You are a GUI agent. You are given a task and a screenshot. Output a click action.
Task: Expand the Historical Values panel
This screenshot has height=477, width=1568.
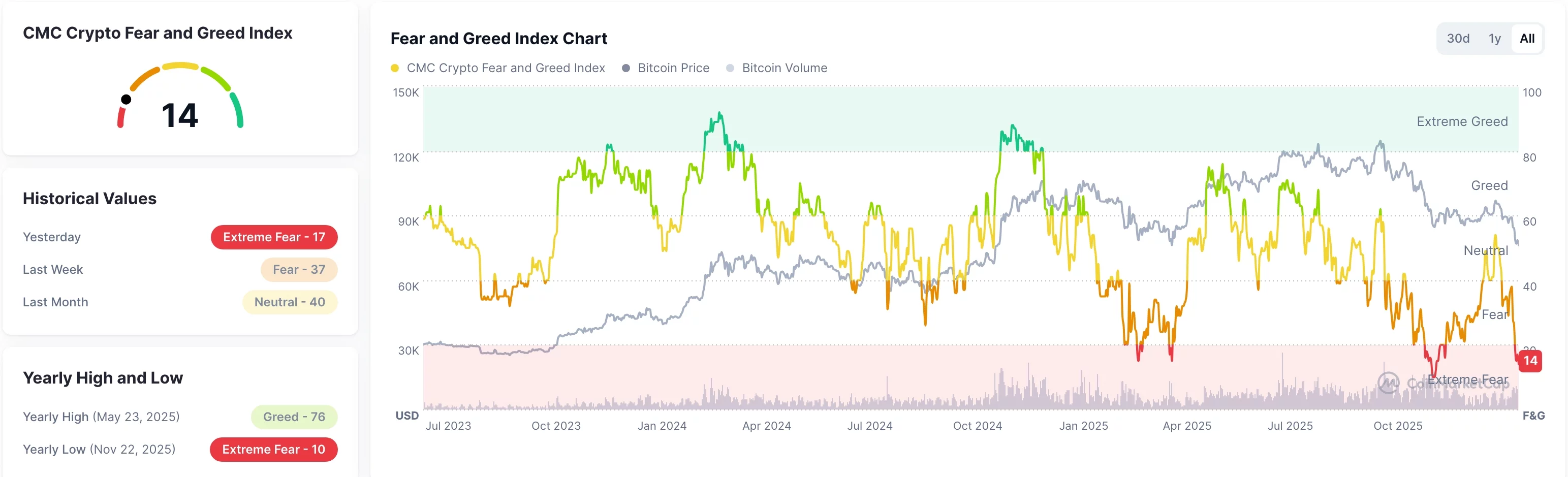tap(89, 198)
